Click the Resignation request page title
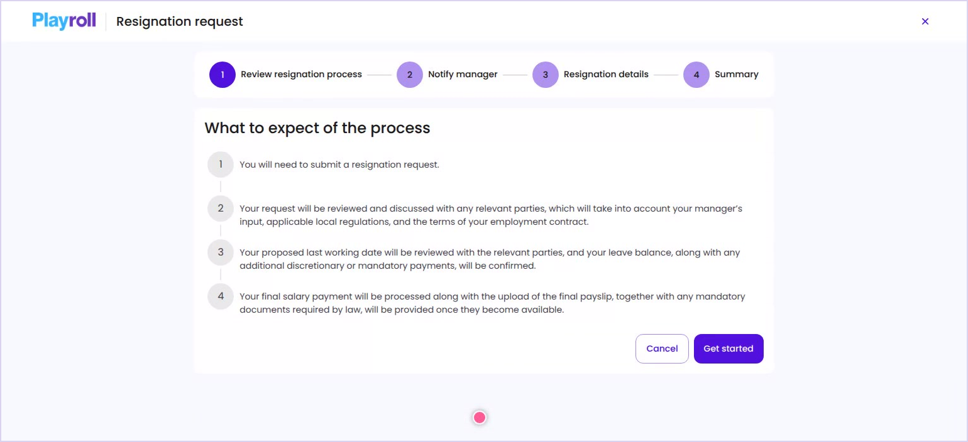 coord(180,22)
